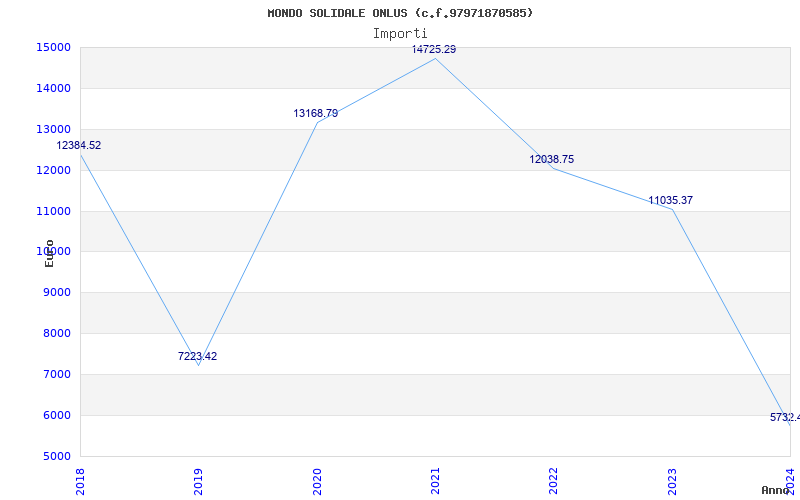Image resolution: width=800 pixels, height=500 pixels.
Task: Click the 2023 x-axis label
Action: pos(672,482)
